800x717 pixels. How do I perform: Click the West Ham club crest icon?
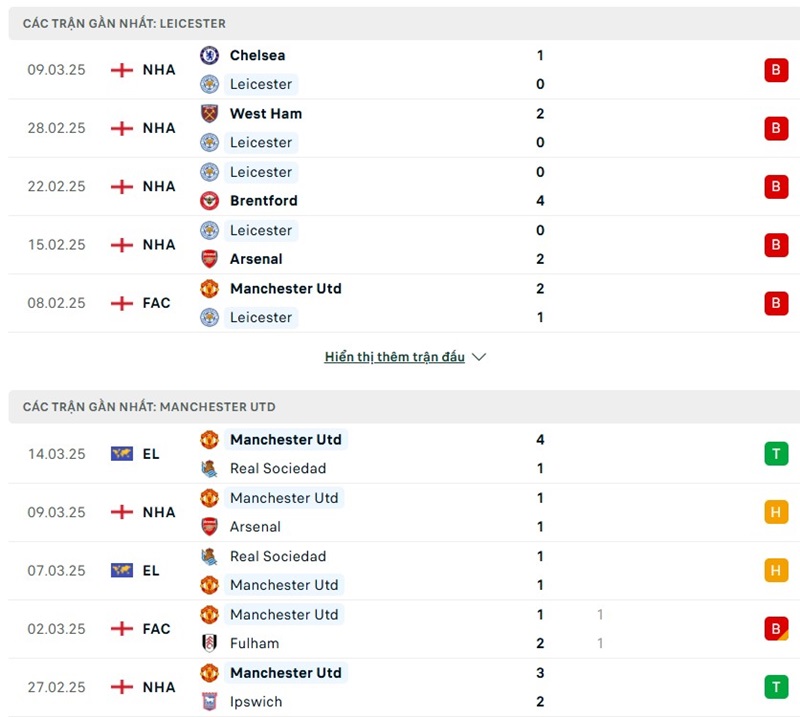209,113
